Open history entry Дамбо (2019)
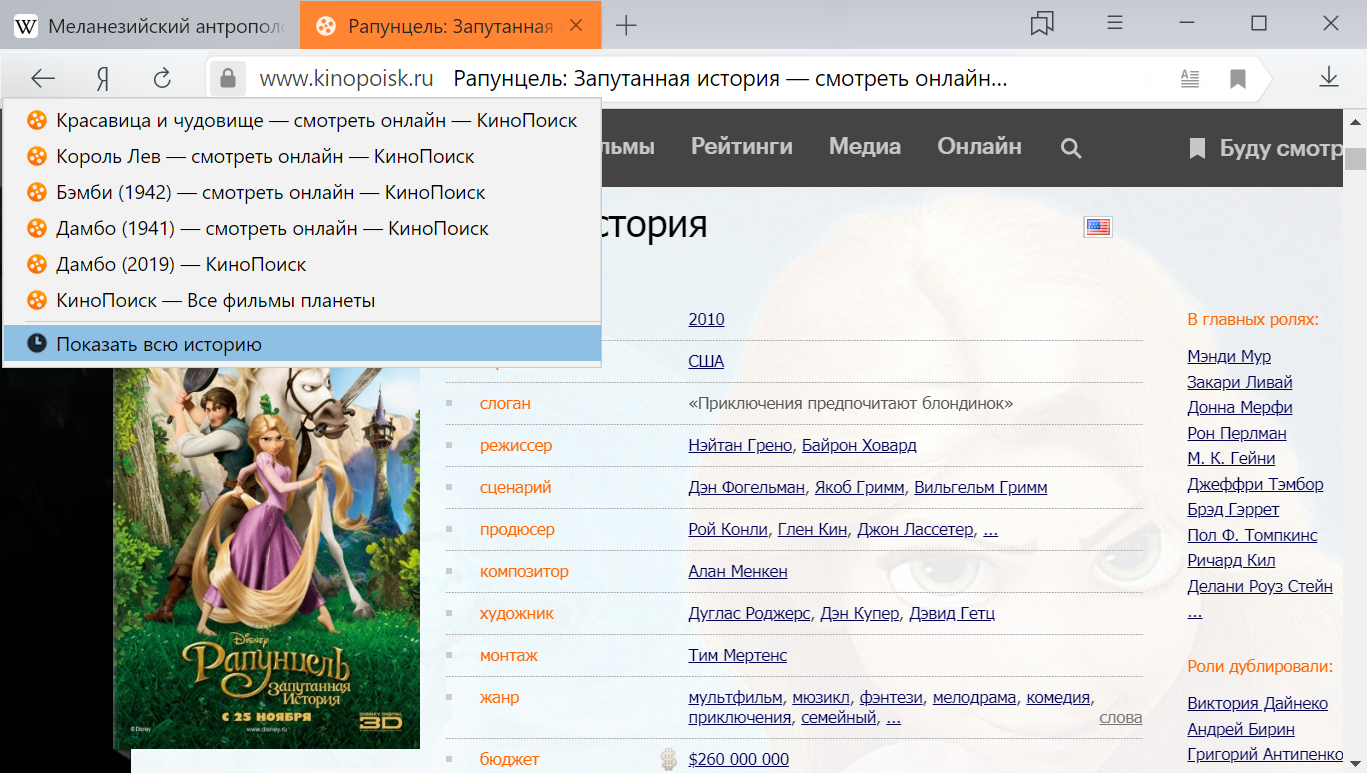This screenshot has height=773, width=1367. (x=302, y=265)
